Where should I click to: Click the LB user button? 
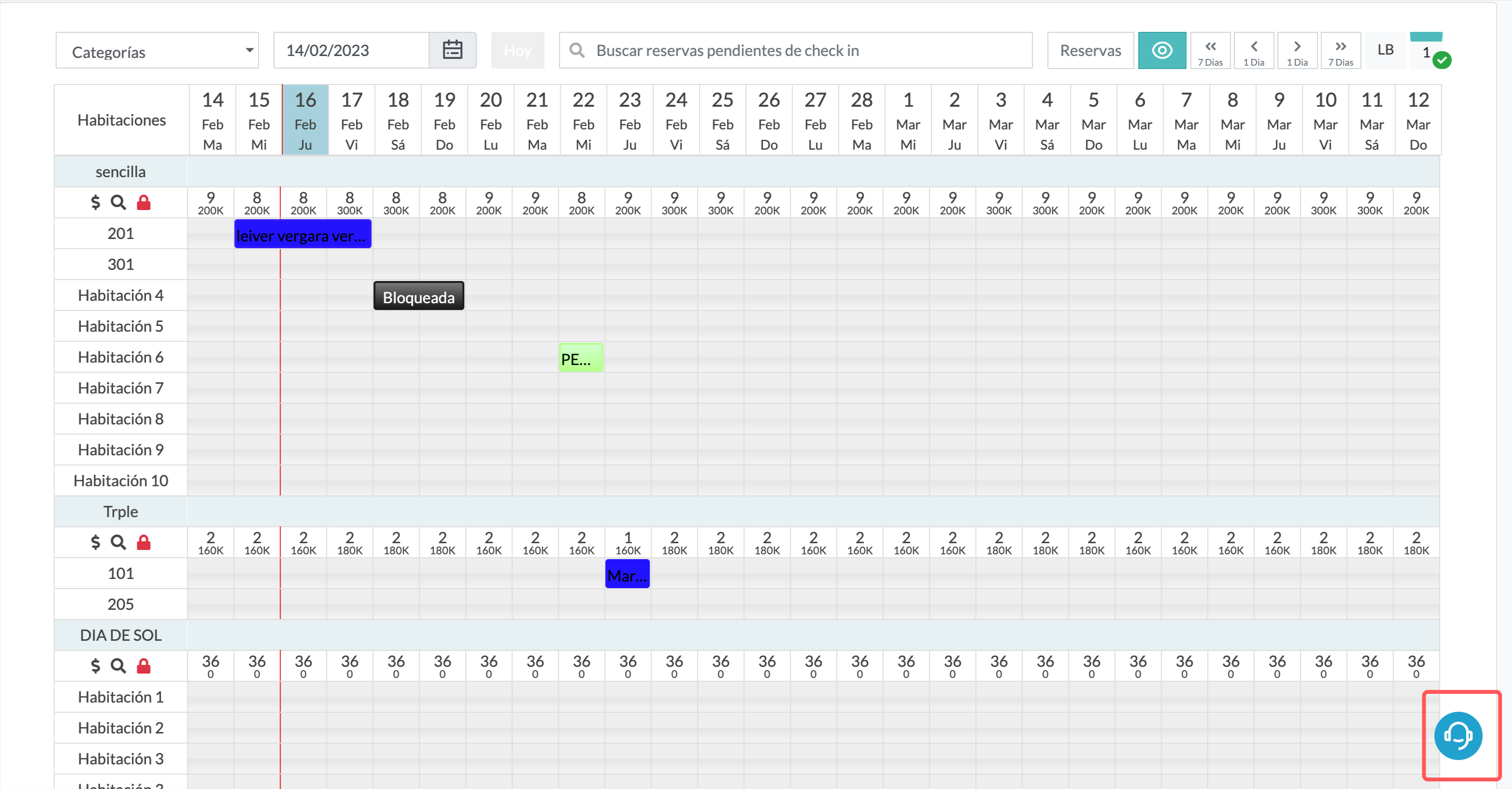(1386, 50)
